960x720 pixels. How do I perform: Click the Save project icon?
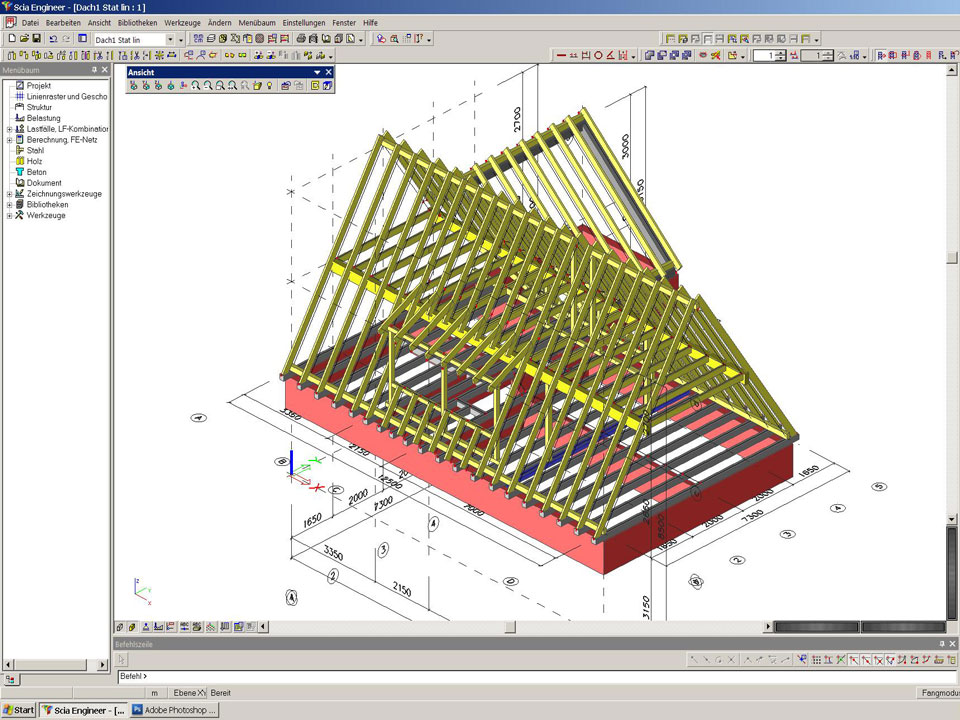coord(37,39)
